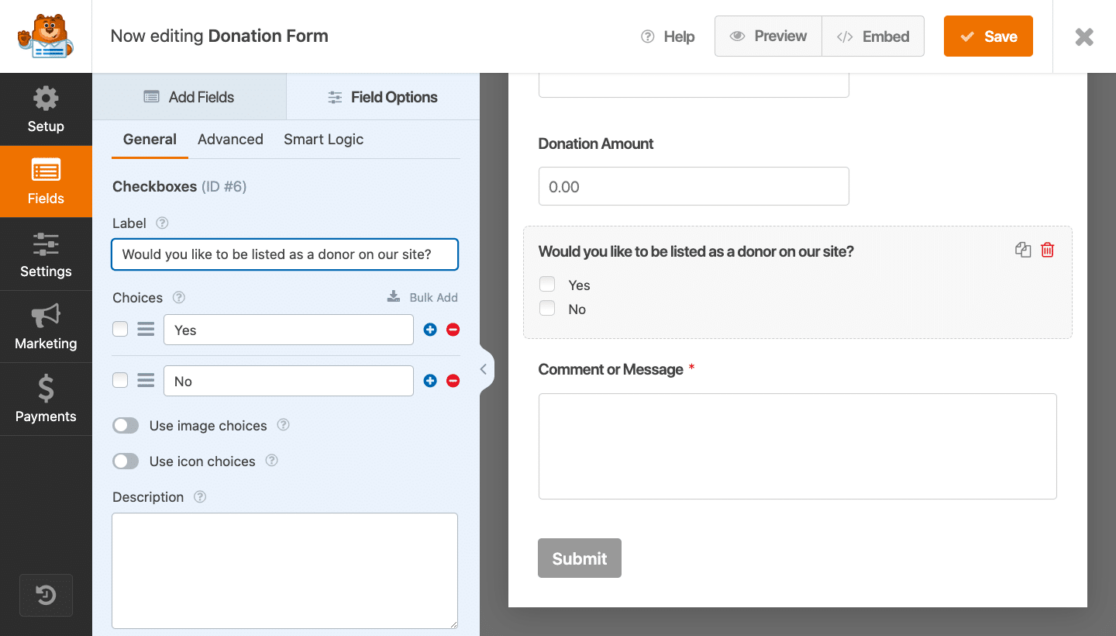This screenshot has height=636, width=1116.
Task: Select the 'Comment or Message' field label
Action: point(611,369)
